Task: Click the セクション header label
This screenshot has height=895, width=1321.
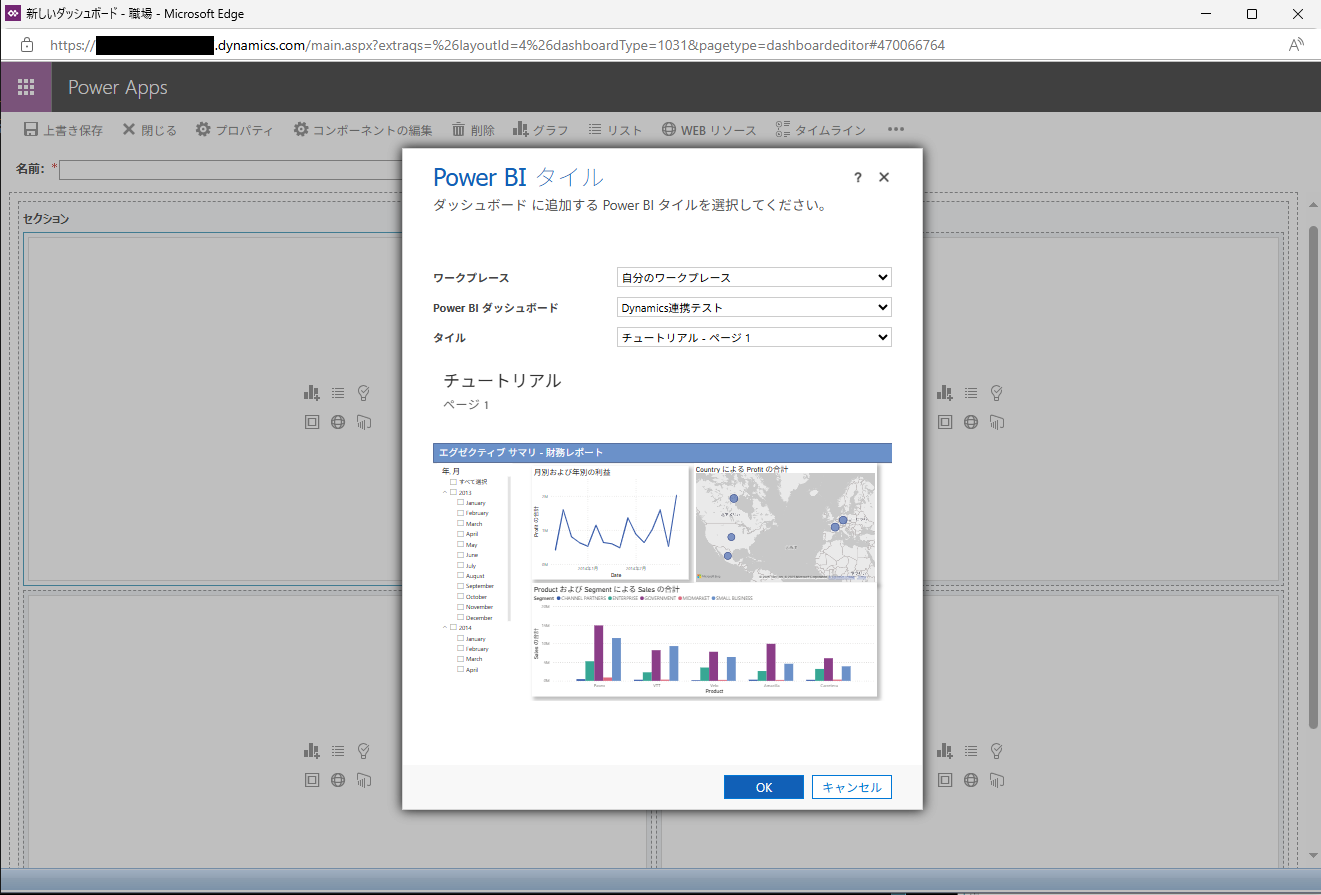Action: pyautogui.click(x=46, y=218)
